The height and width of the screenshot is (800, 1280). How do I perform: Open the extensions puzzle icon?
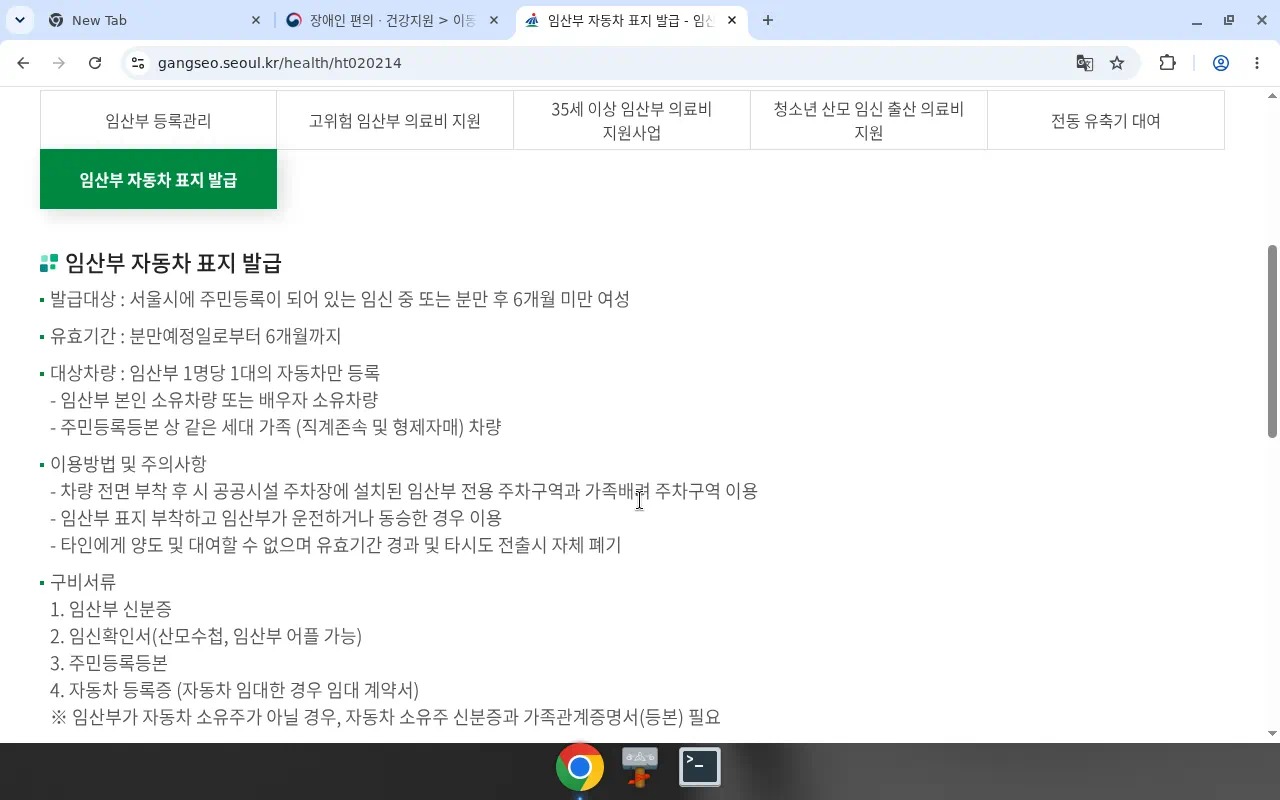(x=1167, y=63)
